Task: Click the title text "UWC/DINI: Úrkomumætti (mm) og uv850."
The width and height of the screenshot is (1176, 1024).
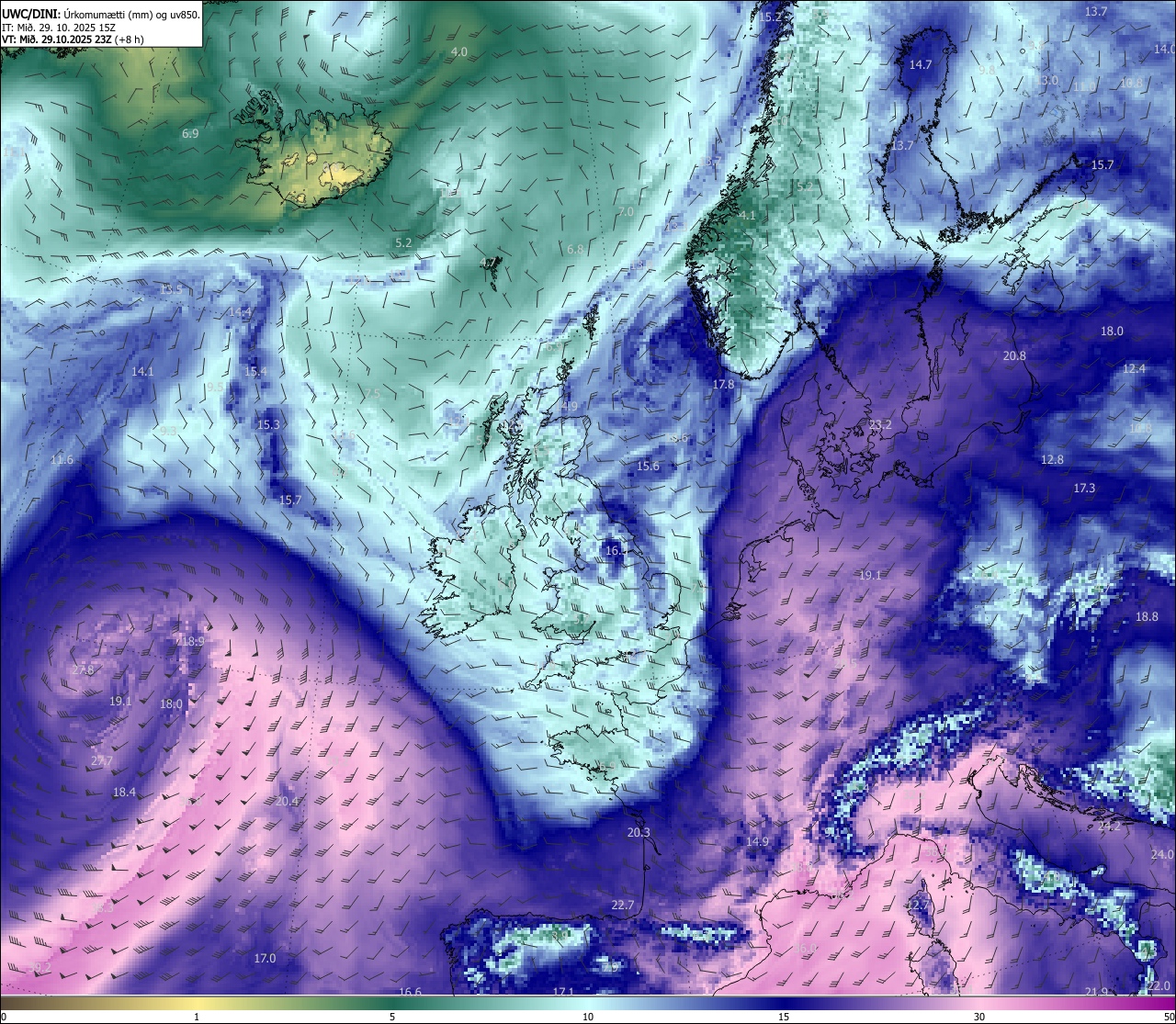Action: coord(101,15)
